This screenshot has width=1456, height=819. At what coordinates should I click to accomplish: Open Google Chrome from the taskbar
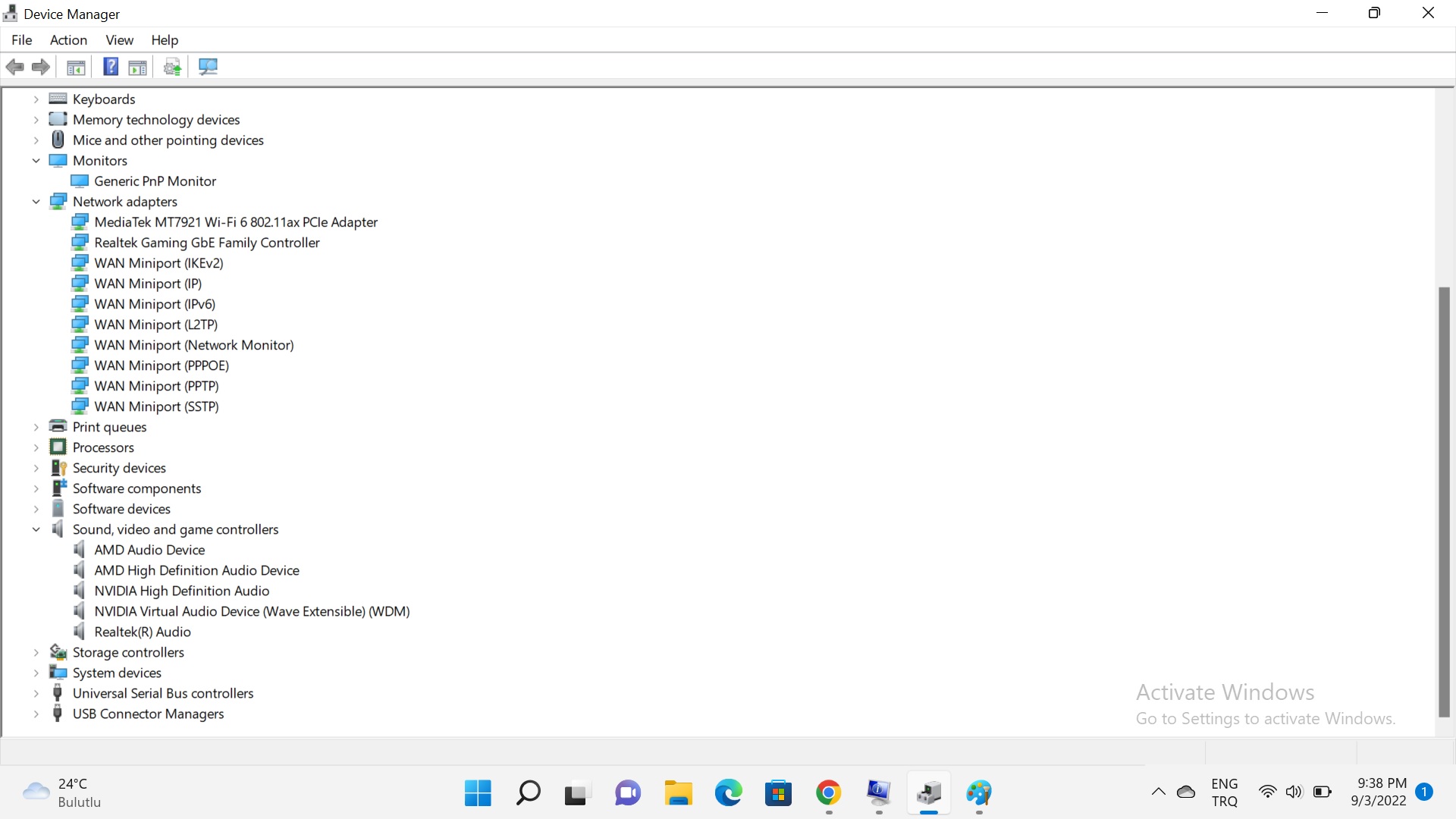click(x=828, y=793)
